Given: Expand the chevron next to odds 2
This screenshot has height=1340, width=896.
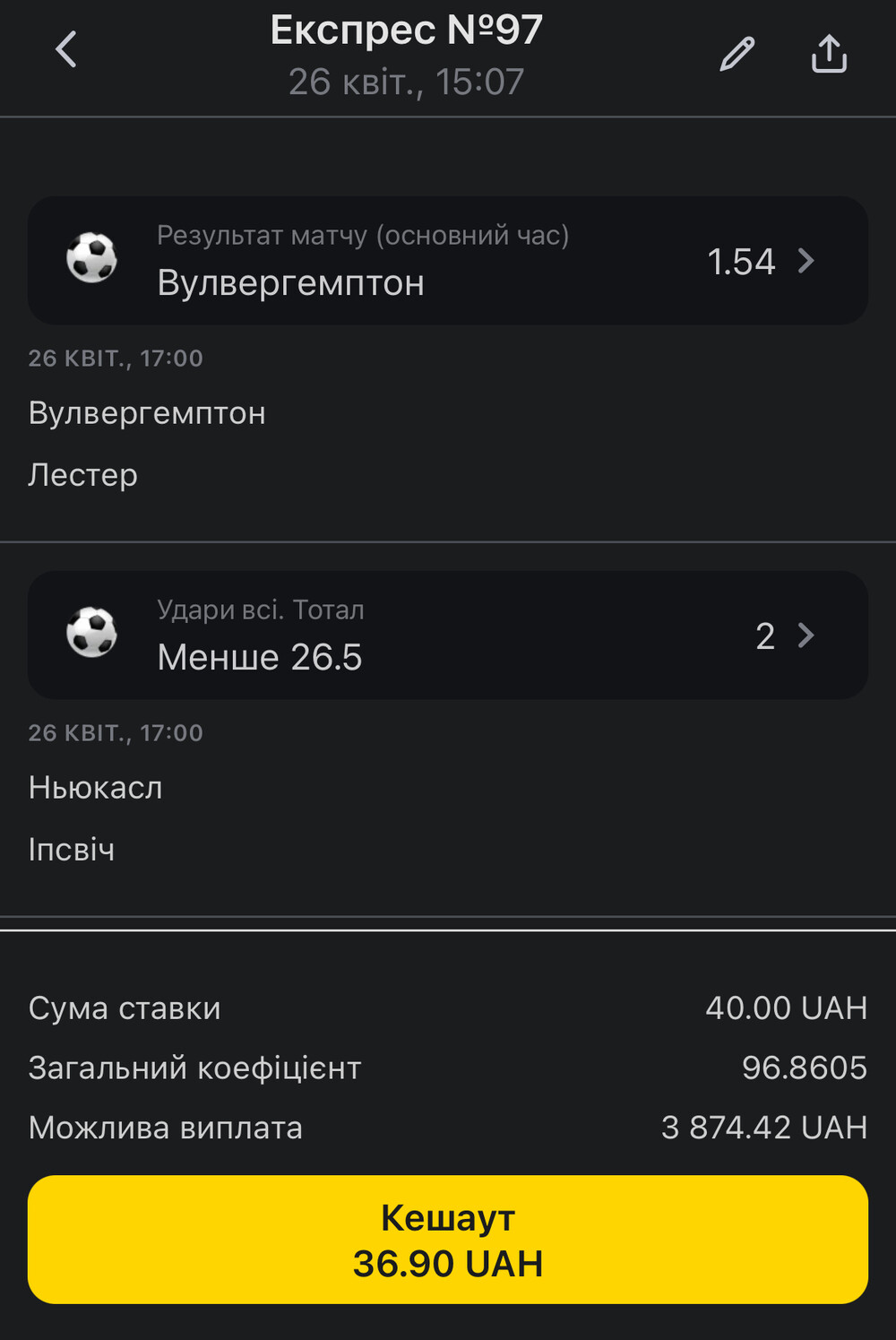Looking at the screenshot, I should pyautogui.click(x=806, y=635).
